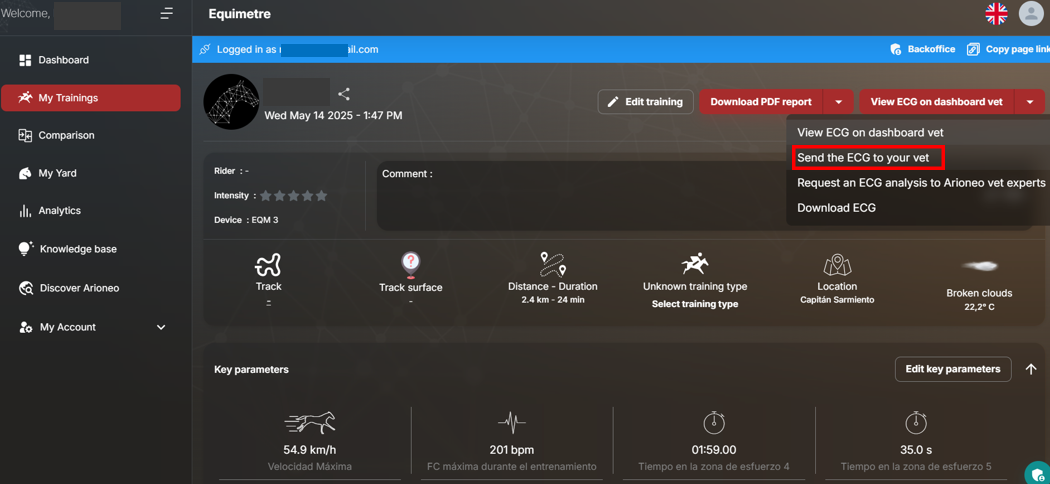
Task: Click Edit key parameters
Action: pyautogui.click(x=953, y=369)
